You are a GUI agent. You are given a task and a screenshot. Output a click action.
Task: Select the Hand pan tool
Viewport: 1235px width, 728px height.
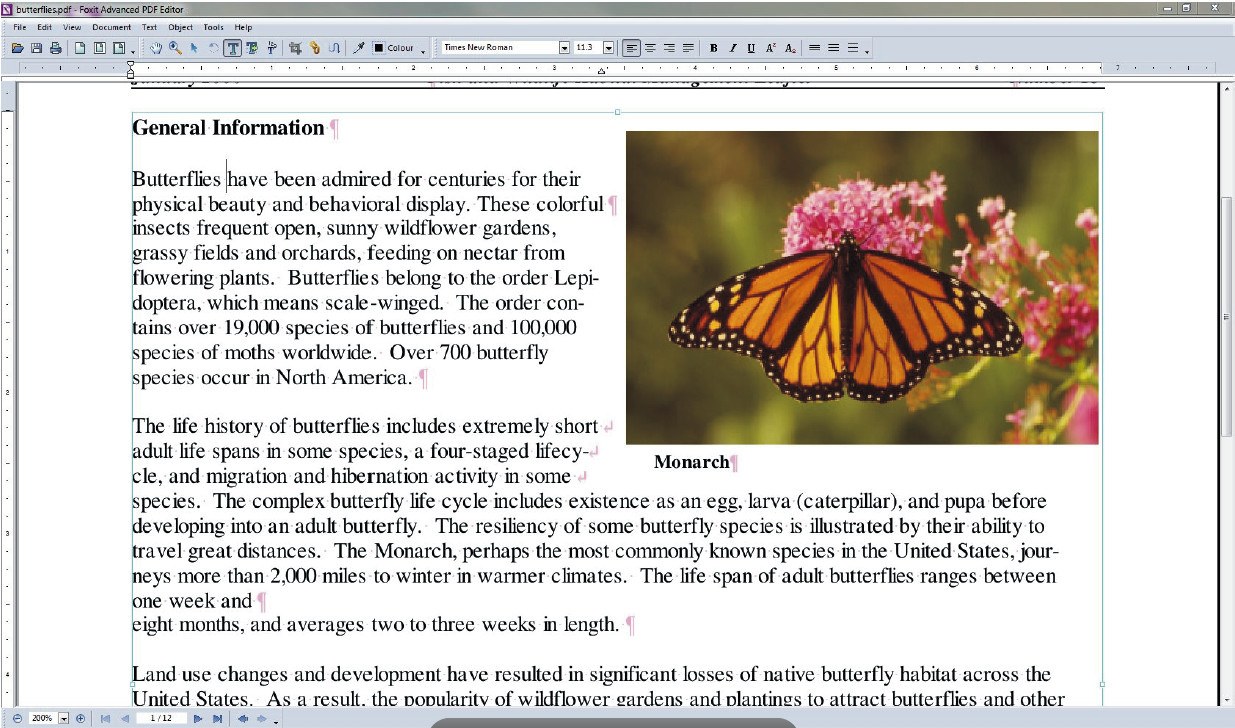pos(156,48)
